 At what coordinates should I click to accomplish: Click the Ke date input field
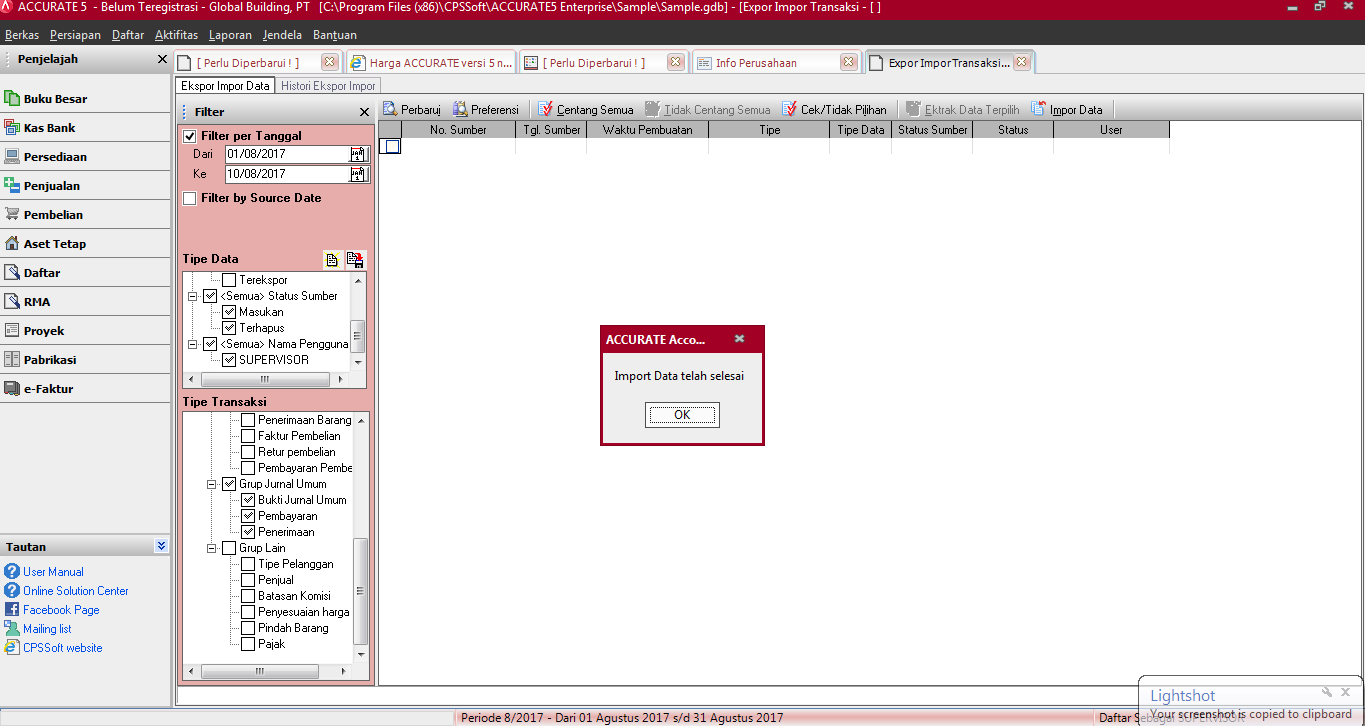[285, 174]
